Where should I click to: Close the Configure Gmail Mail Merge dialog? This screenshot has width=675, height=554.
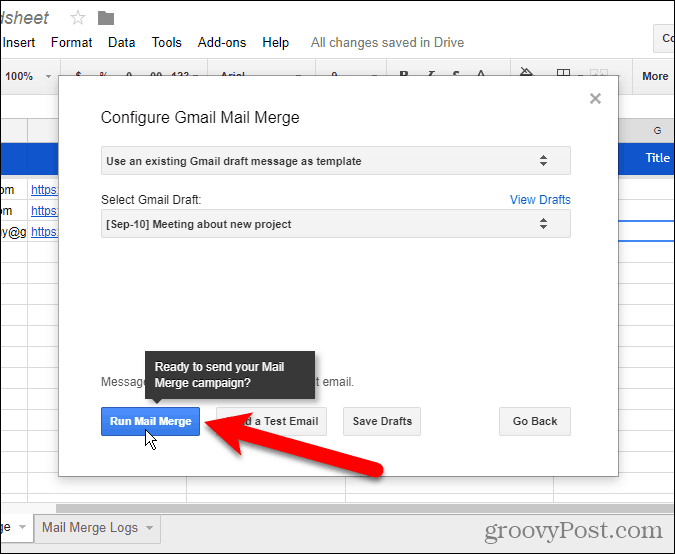595,99
